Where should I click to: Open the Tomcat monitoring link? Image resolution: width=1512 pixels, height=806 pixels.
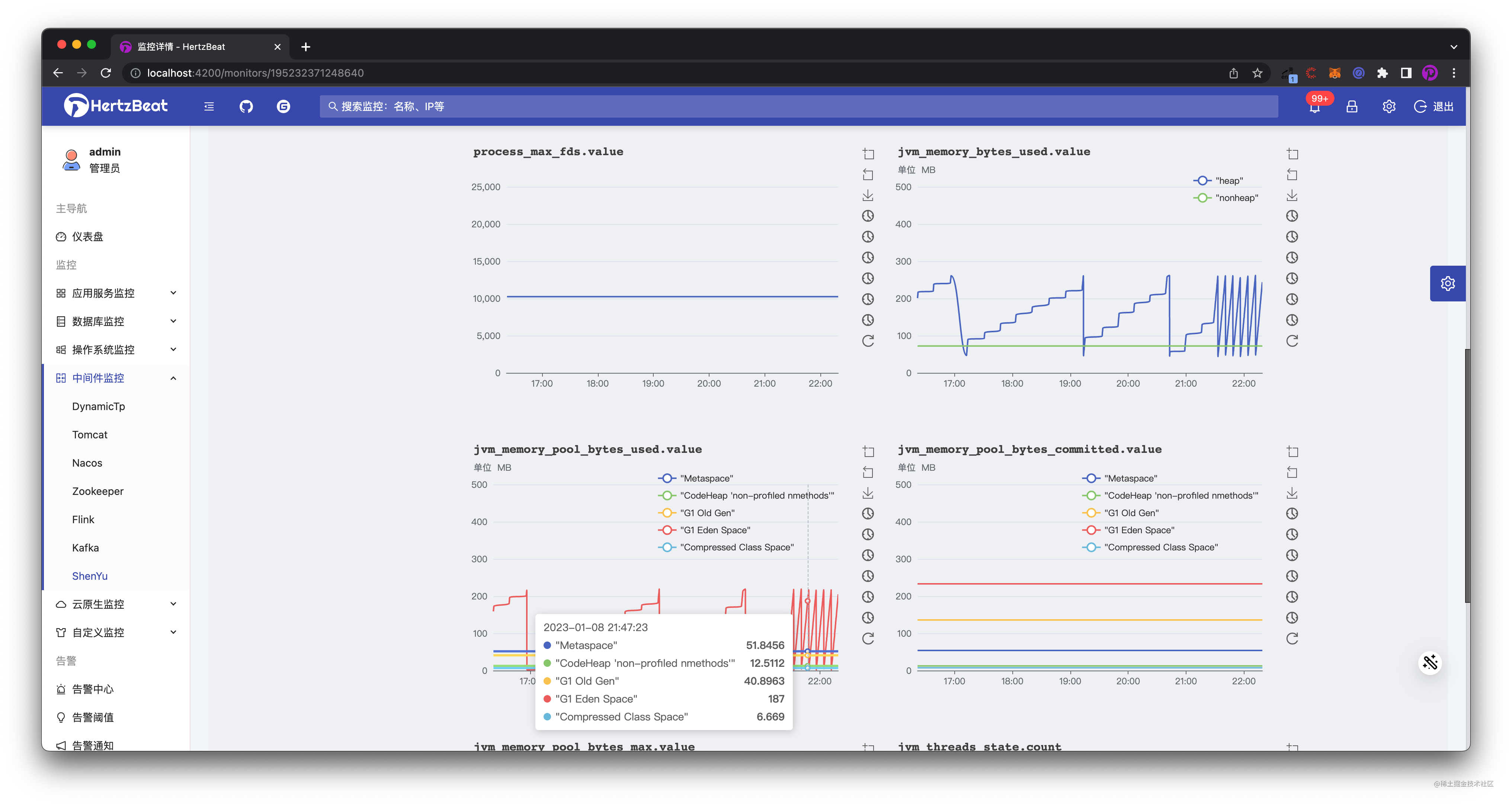90,434
